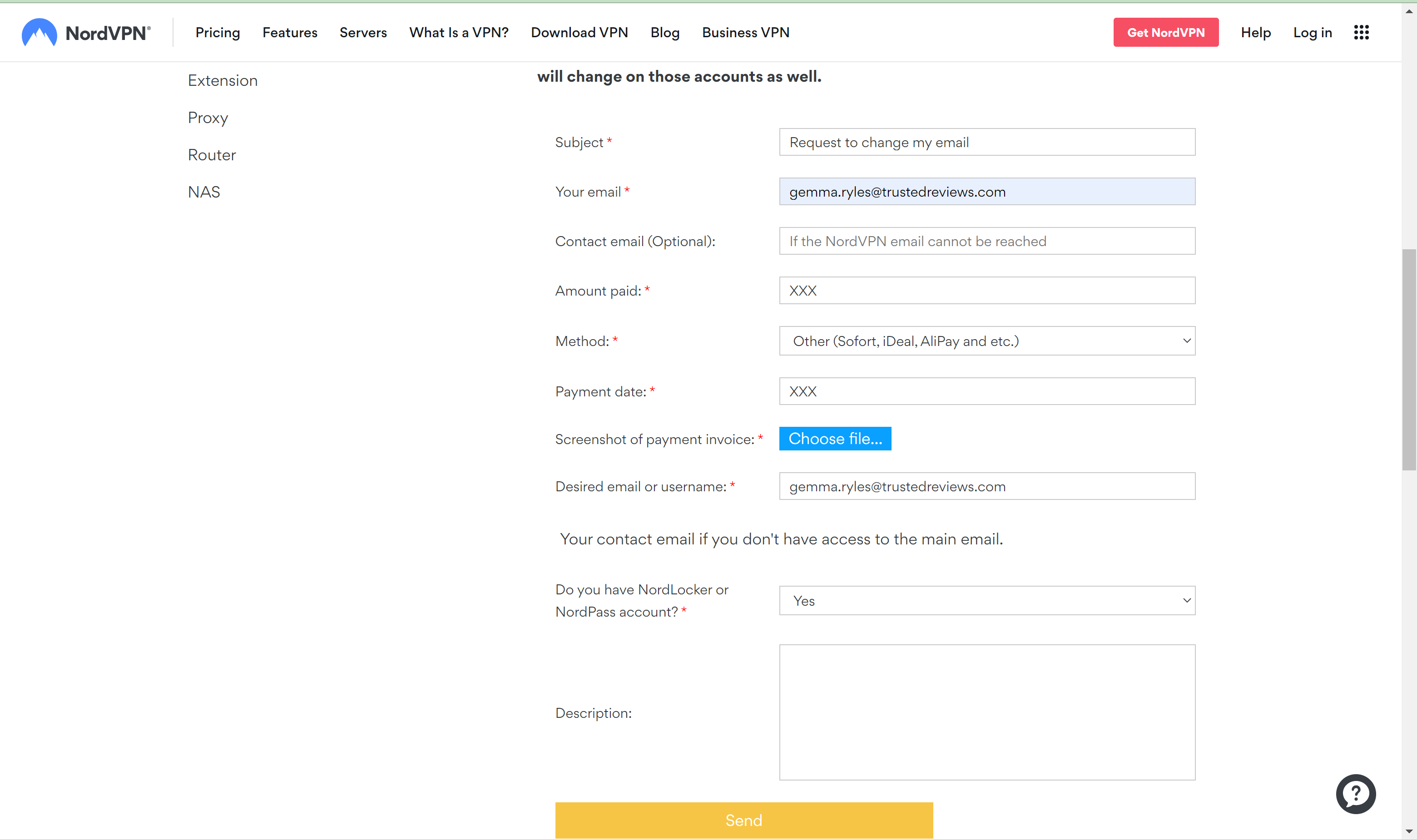Focus the Subject input field
1417x840 pixels.
[x=987, y=142]
